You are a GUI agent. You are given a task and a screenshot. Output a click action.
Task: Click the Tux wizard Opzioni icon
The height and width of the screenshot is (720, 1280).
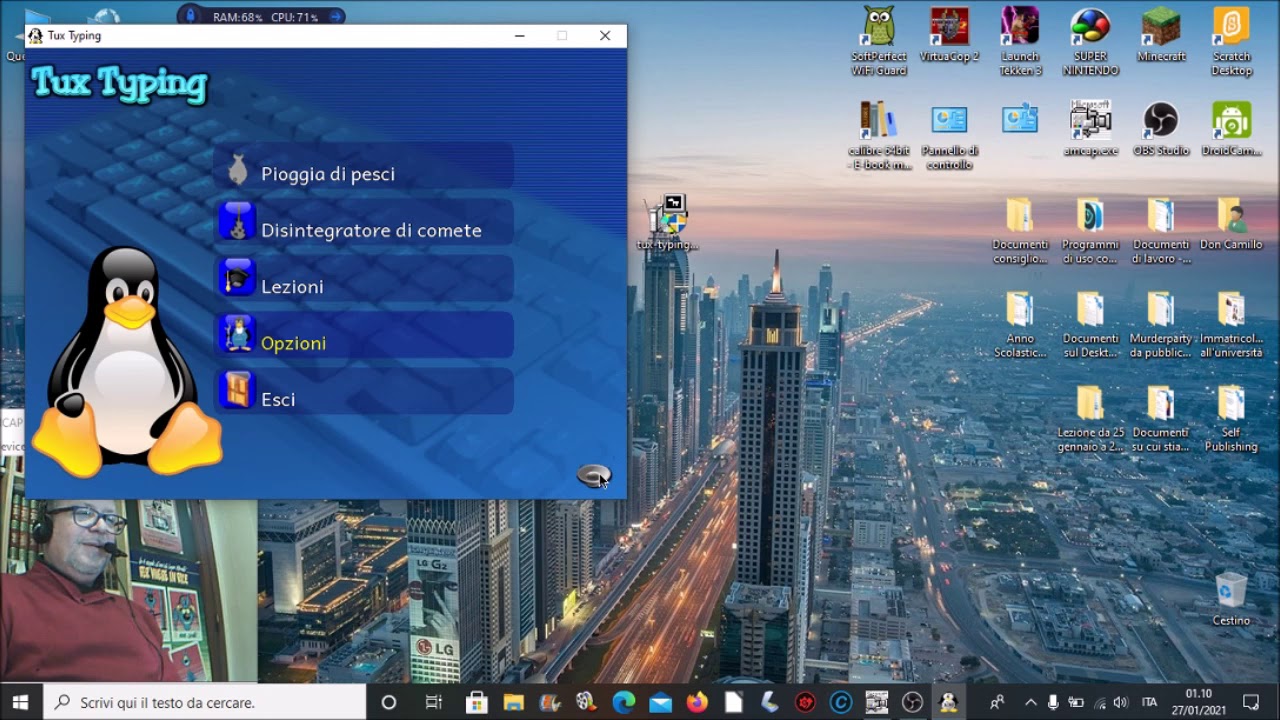click(x=237, y=333)
